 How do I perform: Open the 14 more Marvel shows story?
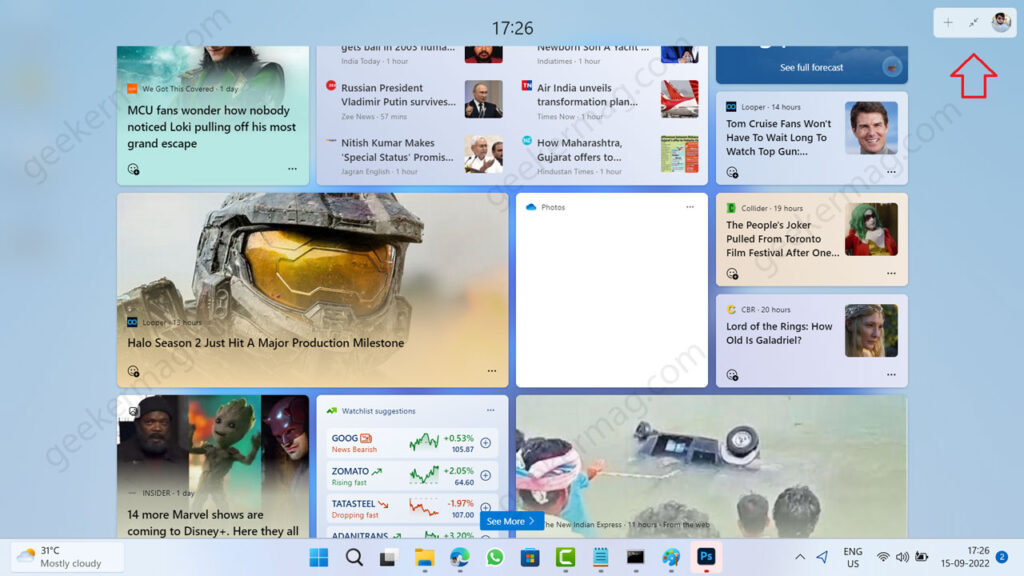pos(213,522)
